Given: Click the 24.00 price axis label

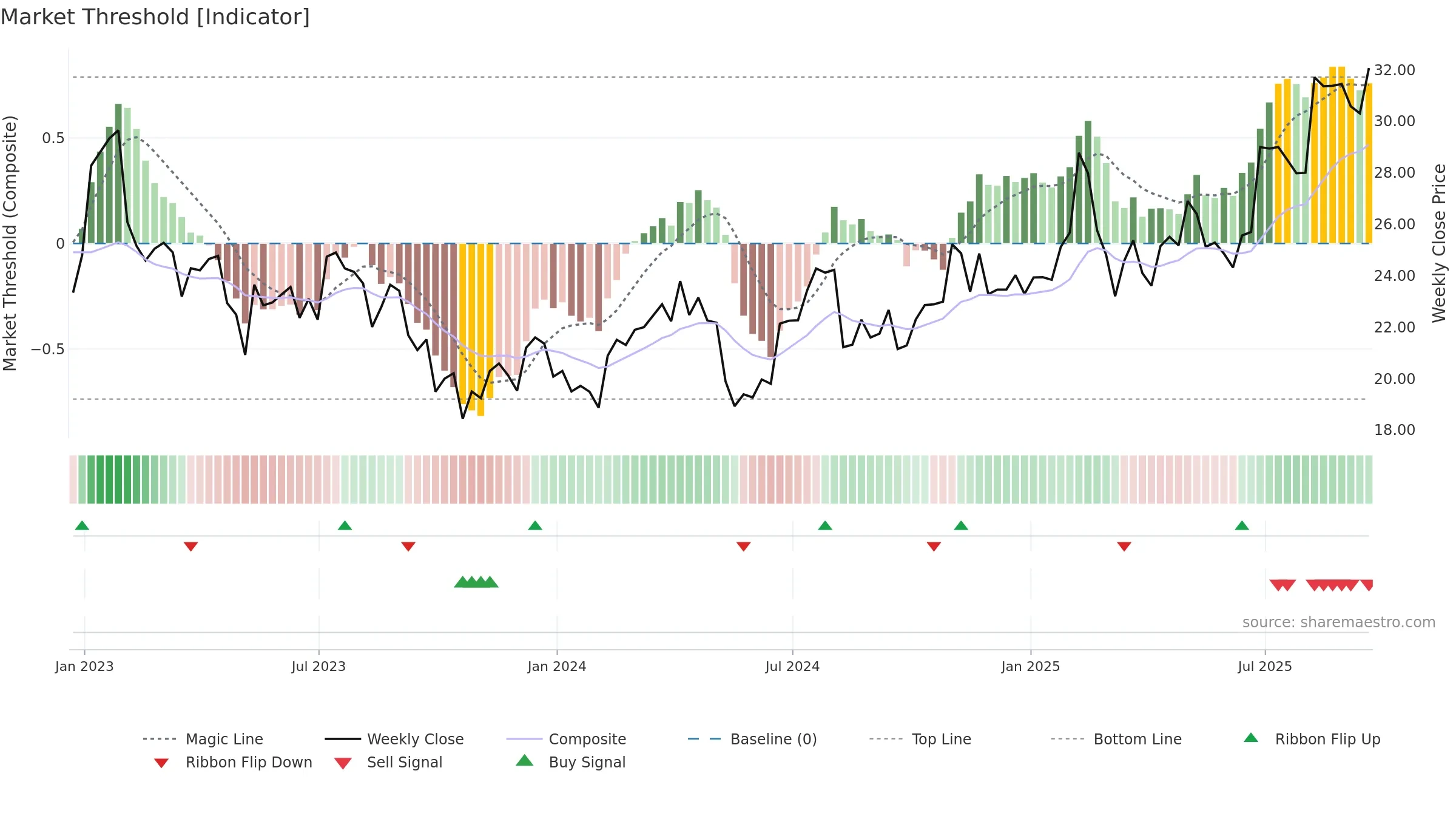Looking at the screenshot, I should (1395, 276).
